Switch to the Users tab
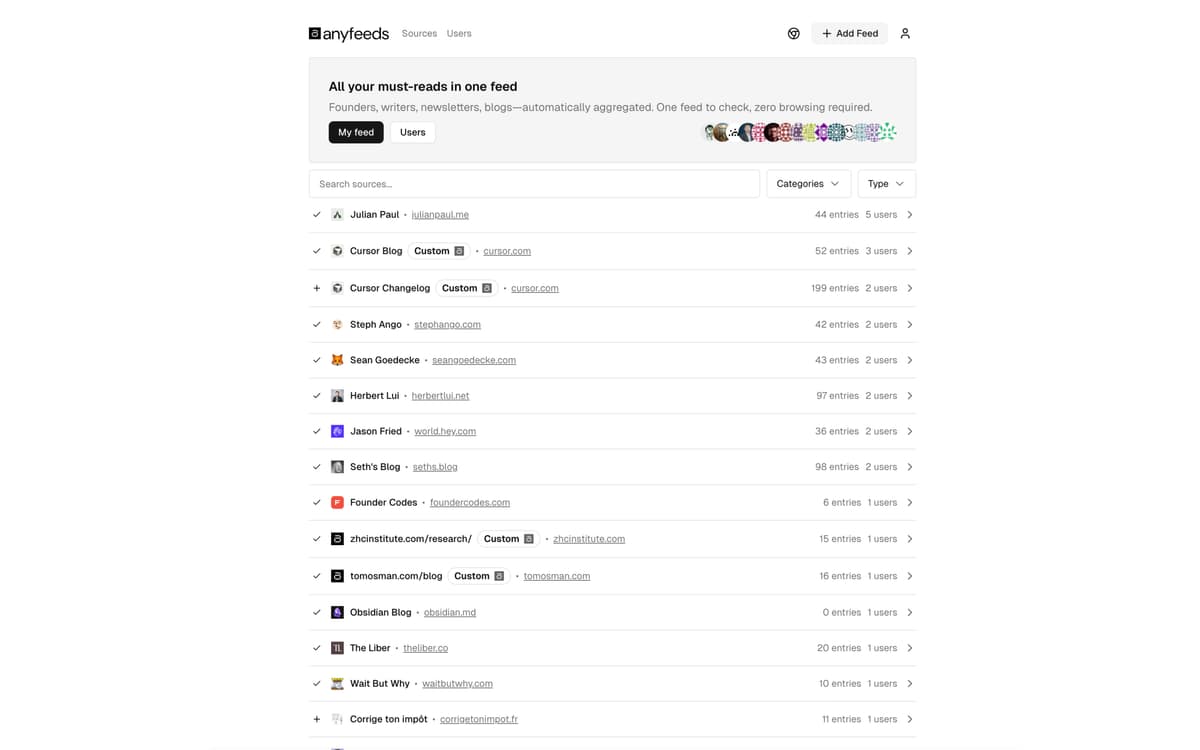The image size is (1200, 750). (412, 131)
